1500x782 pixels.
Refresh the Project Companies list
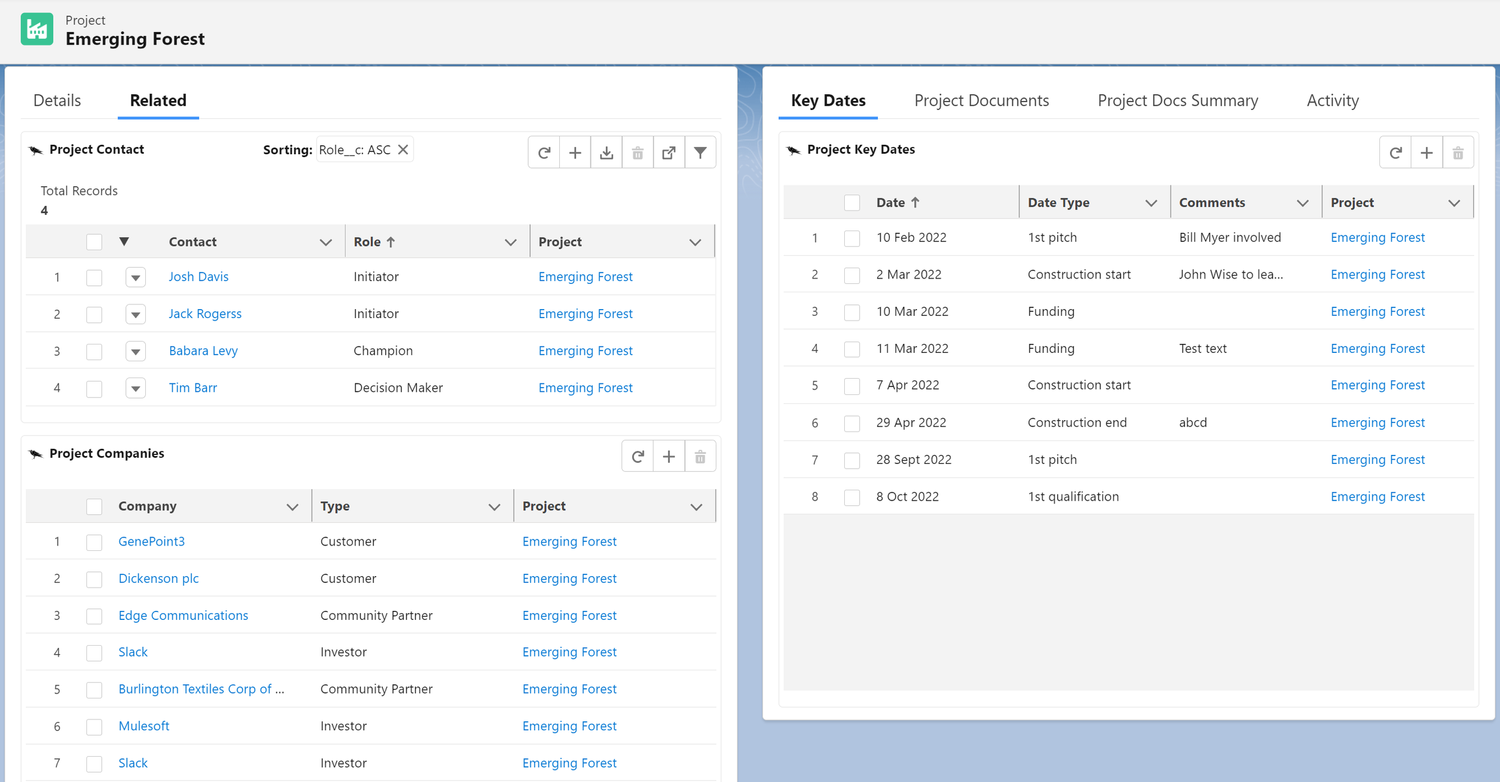638,457
